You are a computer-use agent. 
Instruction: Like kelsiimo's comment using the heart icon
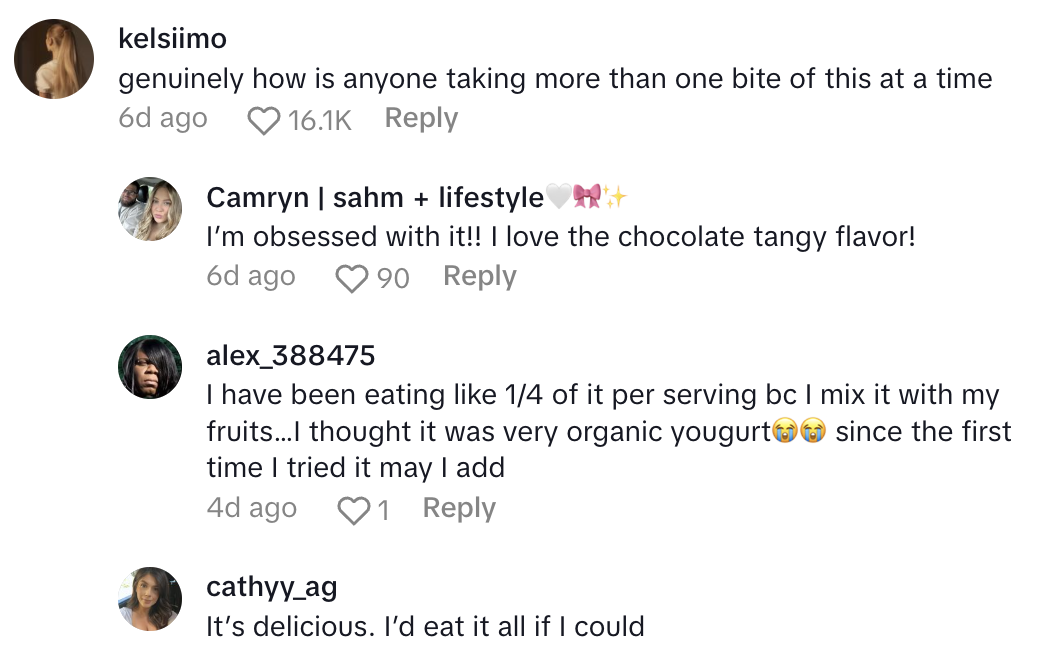(x=262, y=118)
